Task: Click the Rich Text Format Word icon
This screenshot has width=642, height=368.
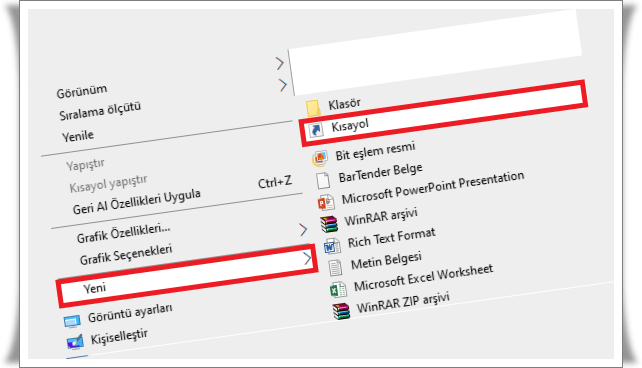Action: (x=332, y=246)
